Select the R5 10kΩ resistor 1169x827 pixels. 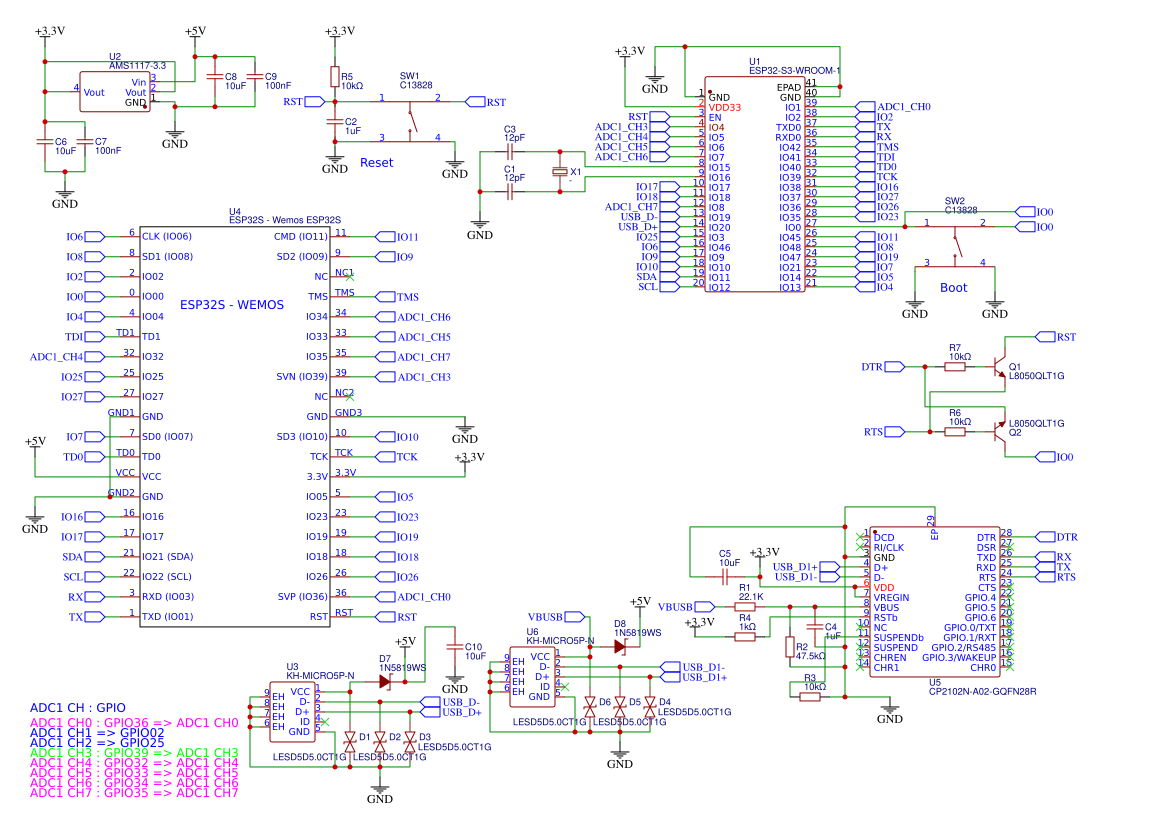tap(335, 77)
